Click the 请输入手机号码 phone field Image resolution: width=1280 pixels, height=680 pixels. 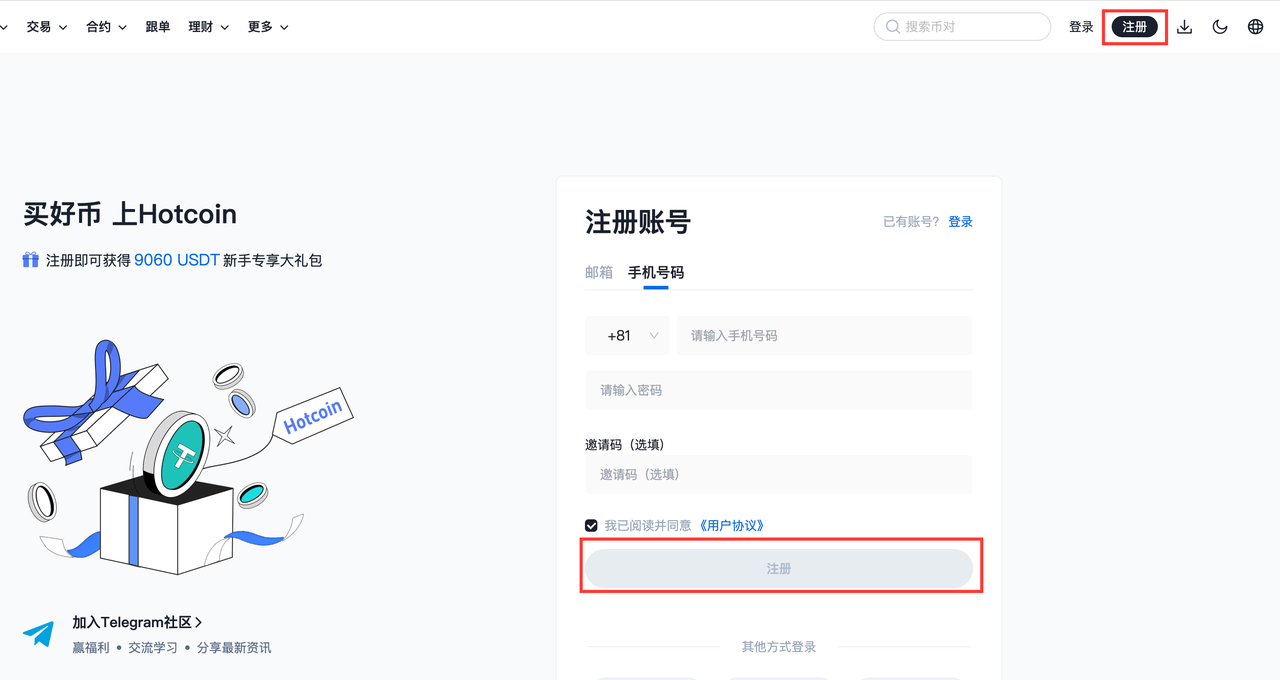pyautogui.click(x=823, y=336)
